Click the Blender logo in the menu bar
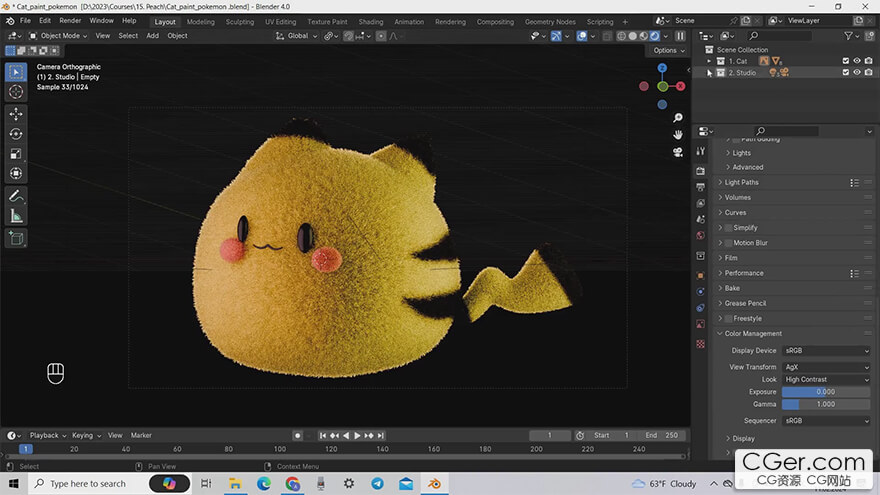Viewport: 880px width, 495px height. click(10, 21)
